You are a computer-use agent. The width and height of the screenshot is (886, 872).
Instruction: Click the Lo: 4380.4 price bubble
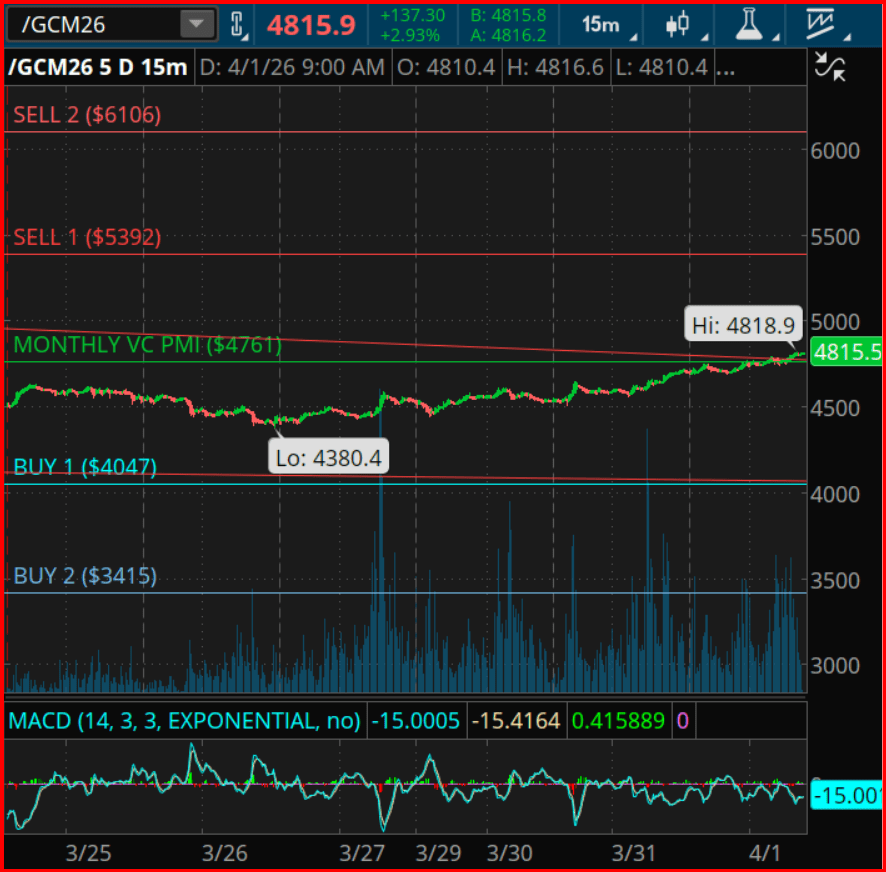330,458
